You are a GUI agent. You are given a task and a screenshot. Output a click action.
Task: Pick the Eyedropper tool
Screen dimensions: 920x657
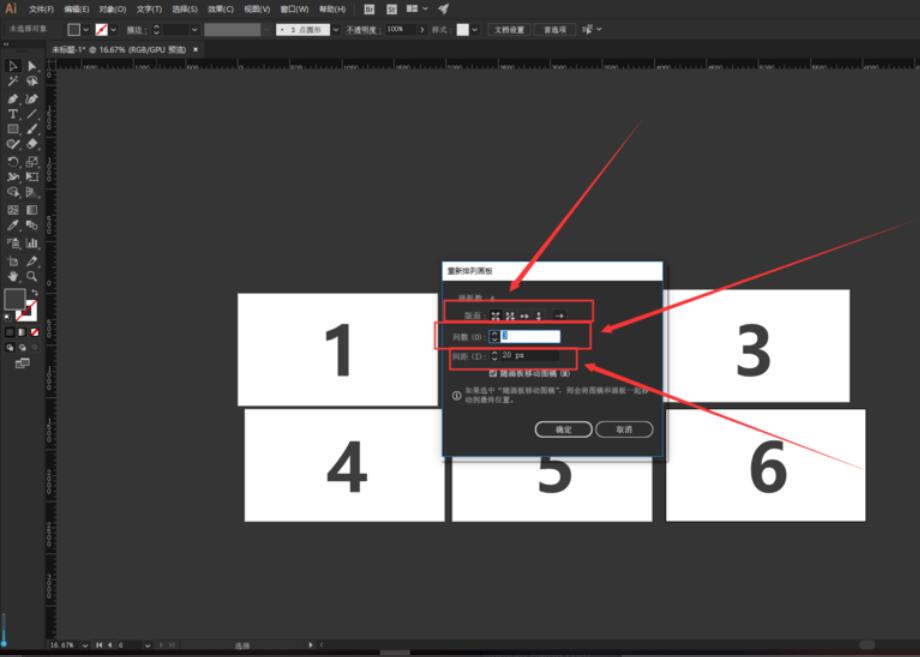point(12,224)
